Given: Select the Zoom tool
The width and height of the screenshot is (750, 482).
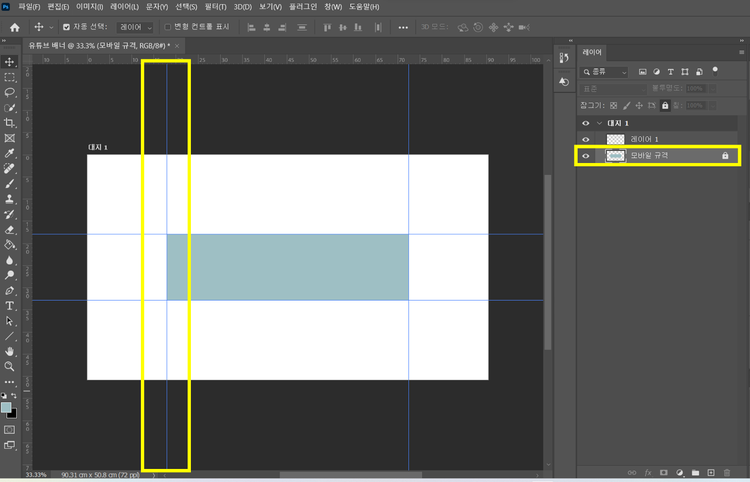Looking at the screenshot, I should coord(10,367).
